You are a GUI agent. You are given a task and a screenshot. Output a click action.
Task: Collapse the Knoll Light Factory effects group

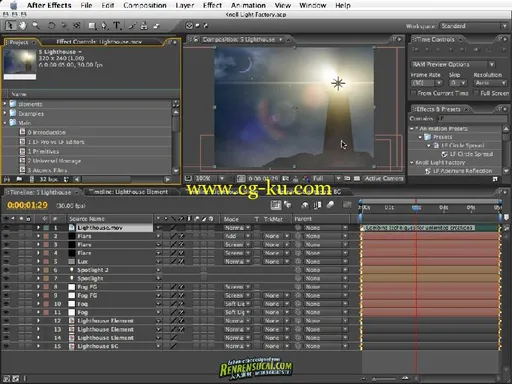click(412, 162)
